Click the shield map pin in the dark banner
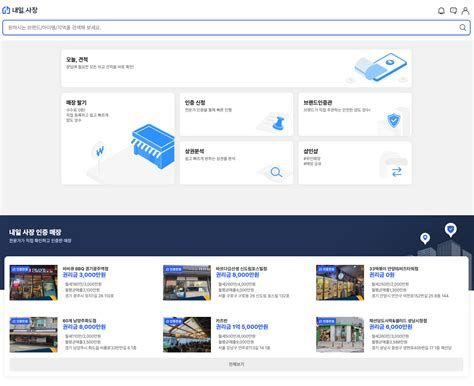474x386 pixels. 451,230
